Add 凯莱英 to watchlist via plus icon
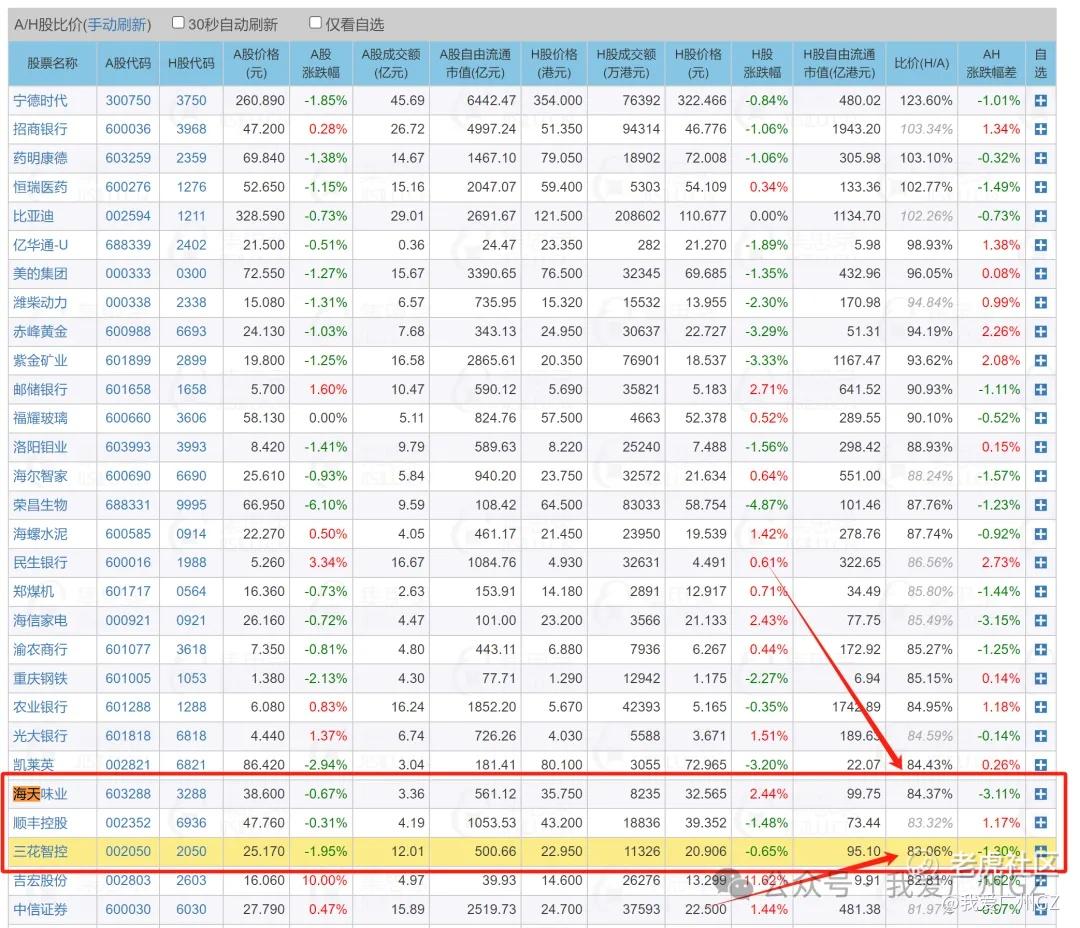Screen dimensions: 1080x928 point(1040,765)
